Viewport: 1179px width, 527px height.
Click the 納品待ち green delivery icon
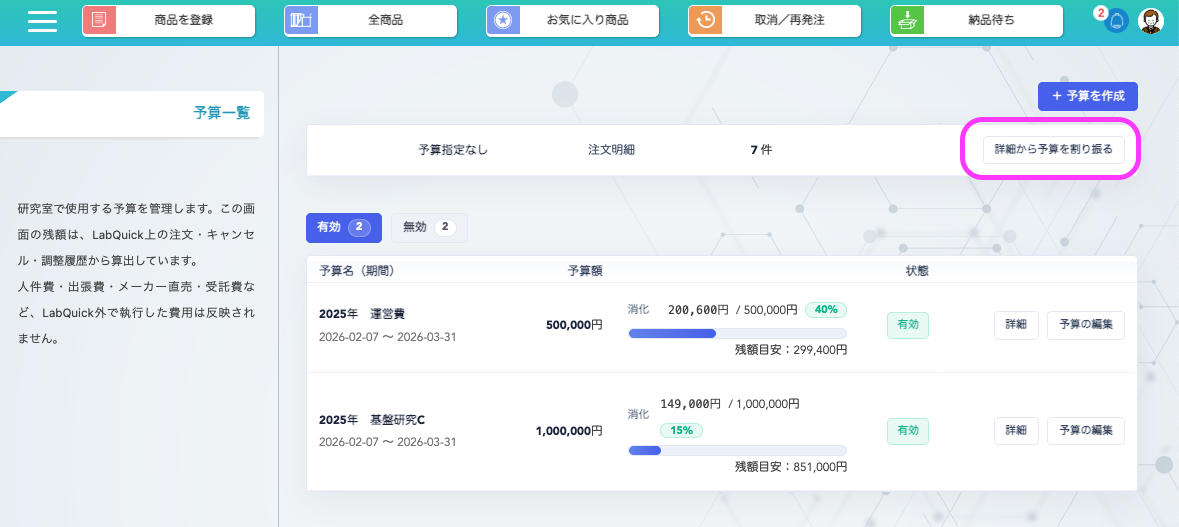click(x=907, y=20)
